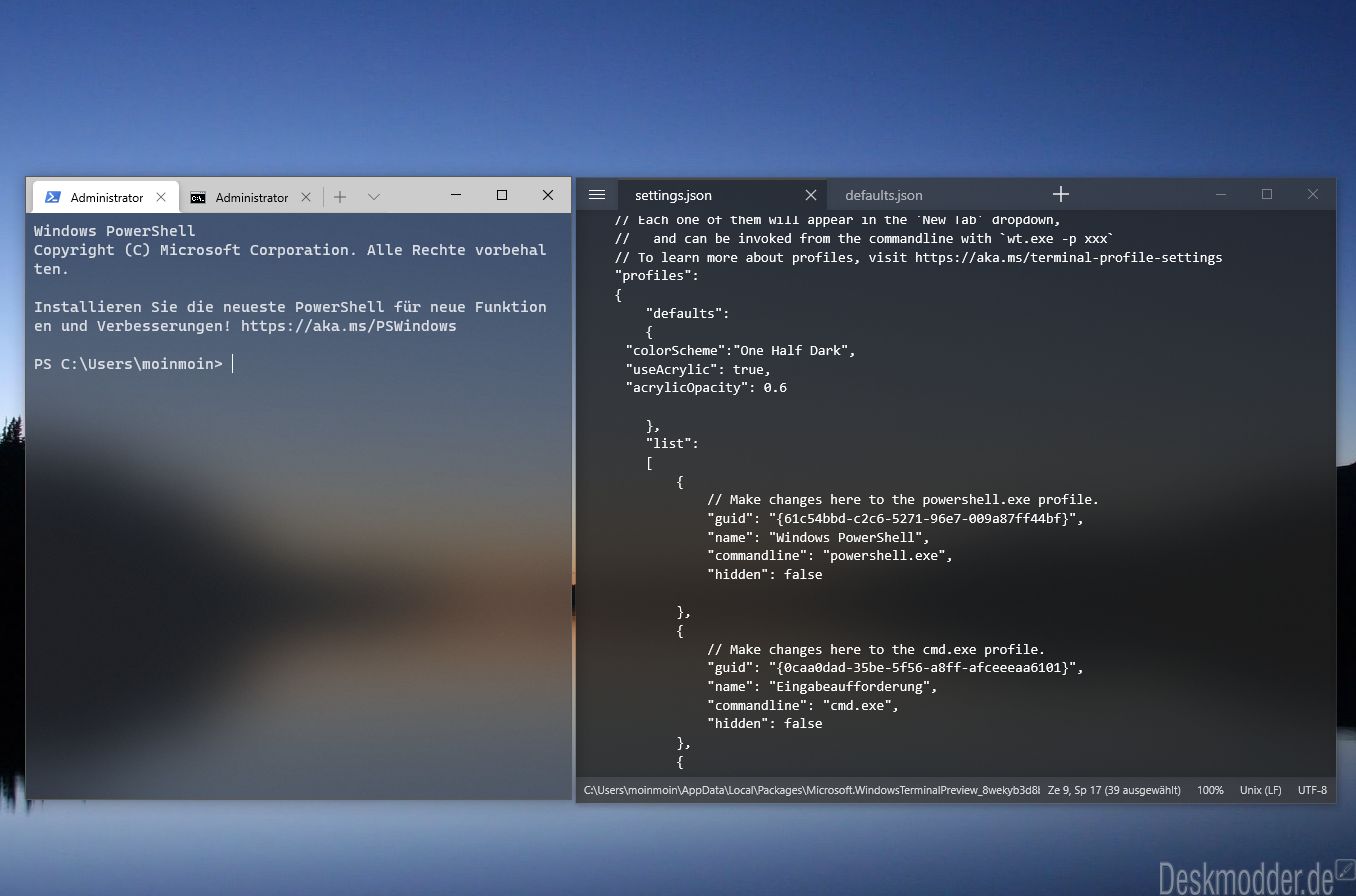Click the "acrylicOpacity": 0.6 line
The image size is (1356, 896).
(x=706, y=388)
